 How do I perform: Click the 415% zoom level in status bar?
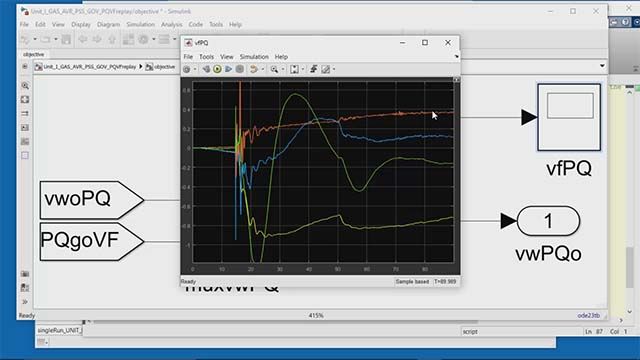coord(316,316)
